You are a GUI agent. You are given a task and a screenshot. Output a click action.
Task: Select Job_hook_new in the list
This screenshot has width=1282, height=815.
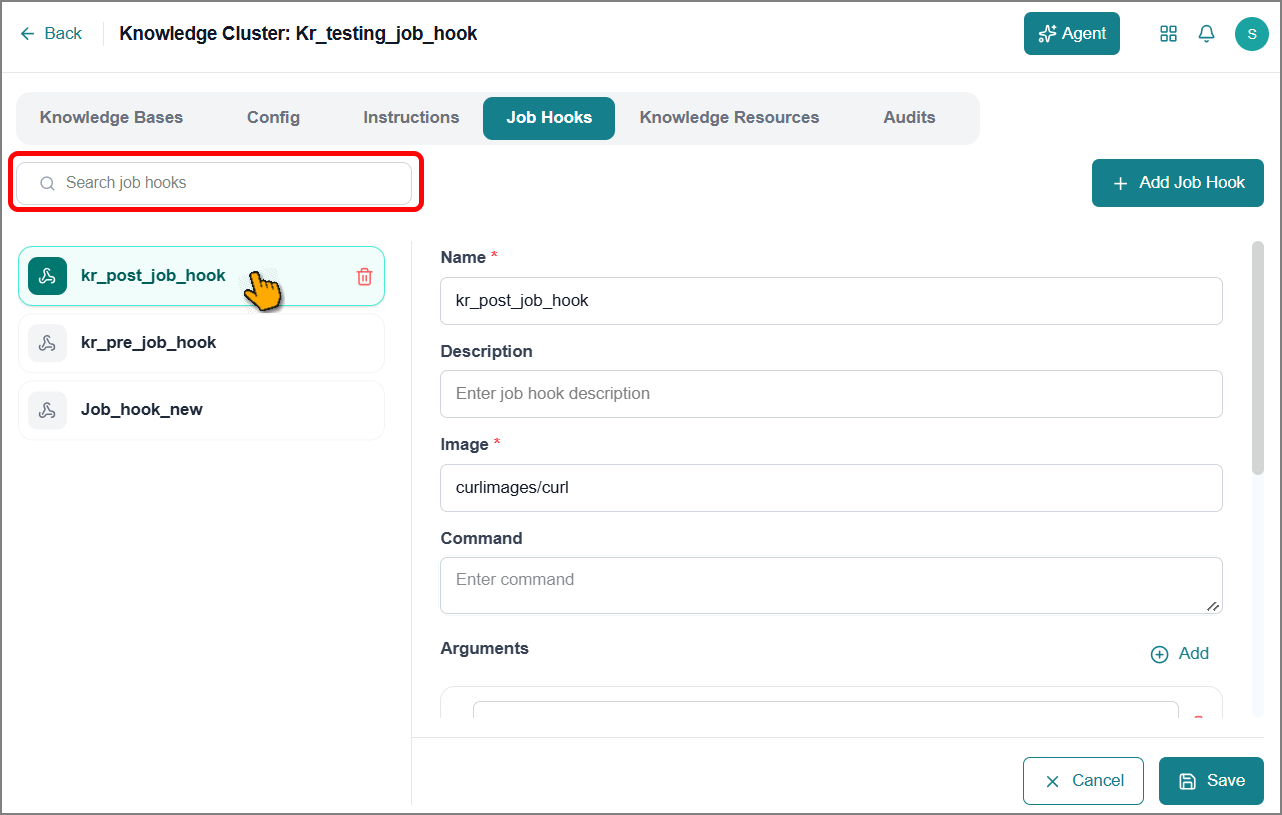click(201, 410)
